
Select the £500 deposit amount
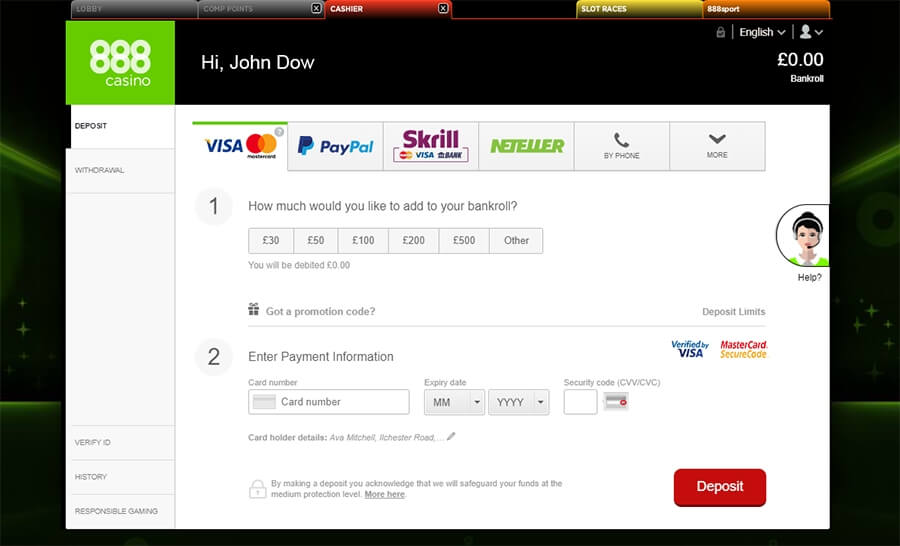(464, 241)
